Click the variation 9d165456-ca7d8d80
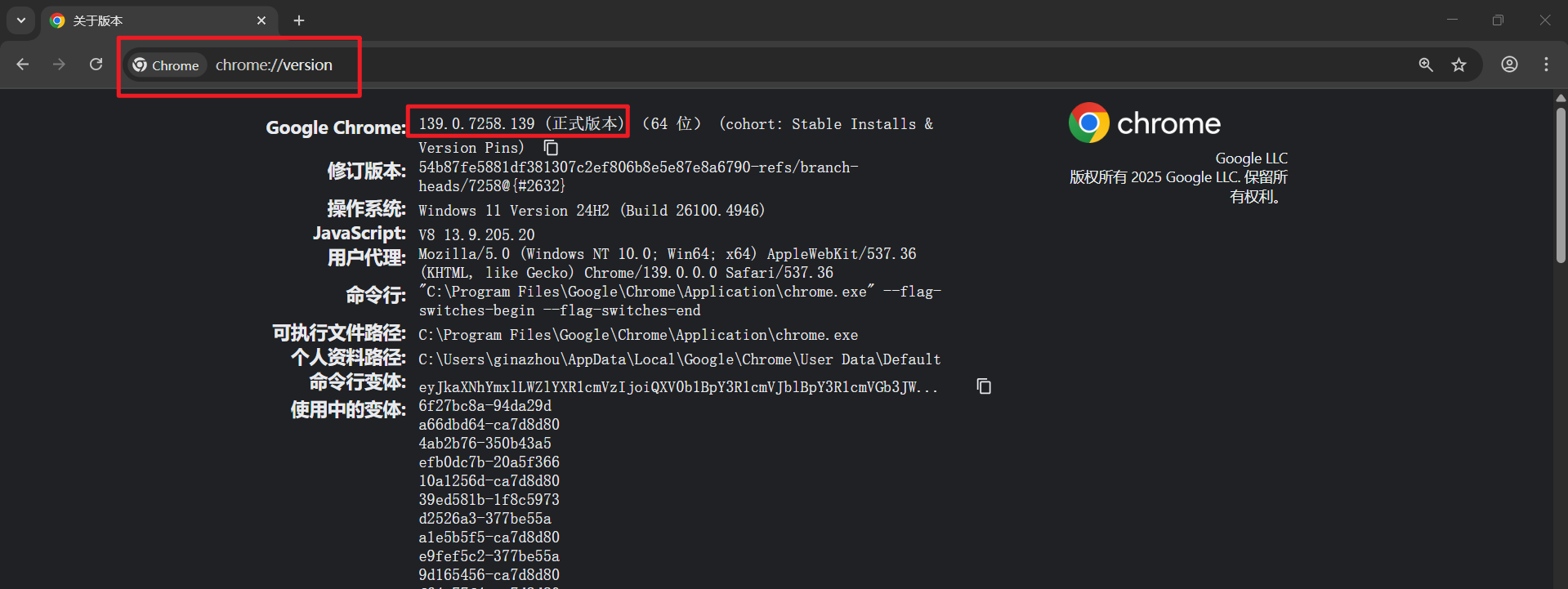The width and height of the screenshot is (1568, 589). (x=489, y=575)
